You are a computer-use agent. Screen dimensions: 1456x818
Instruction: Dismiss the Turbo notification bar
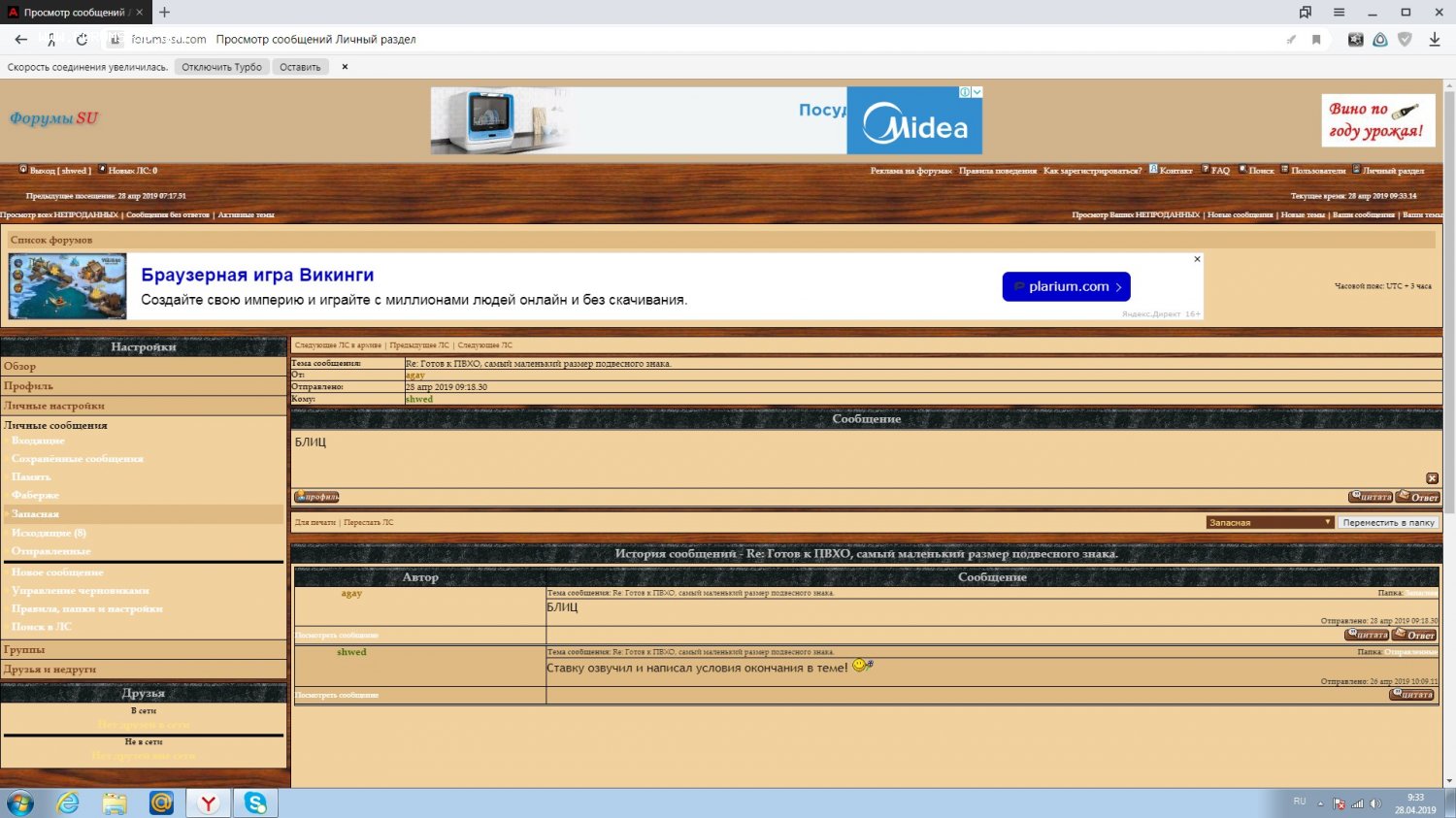tap(345, 67)
